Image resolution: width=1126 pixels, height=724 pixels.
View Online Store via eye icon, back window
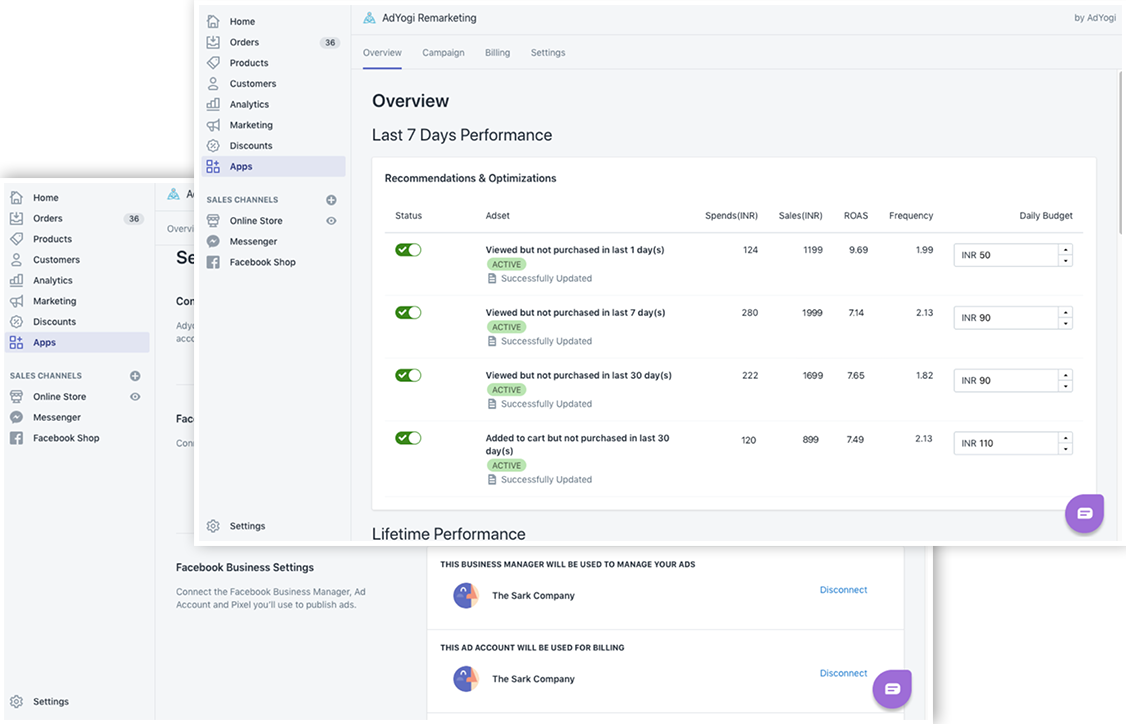coord(135,396)
